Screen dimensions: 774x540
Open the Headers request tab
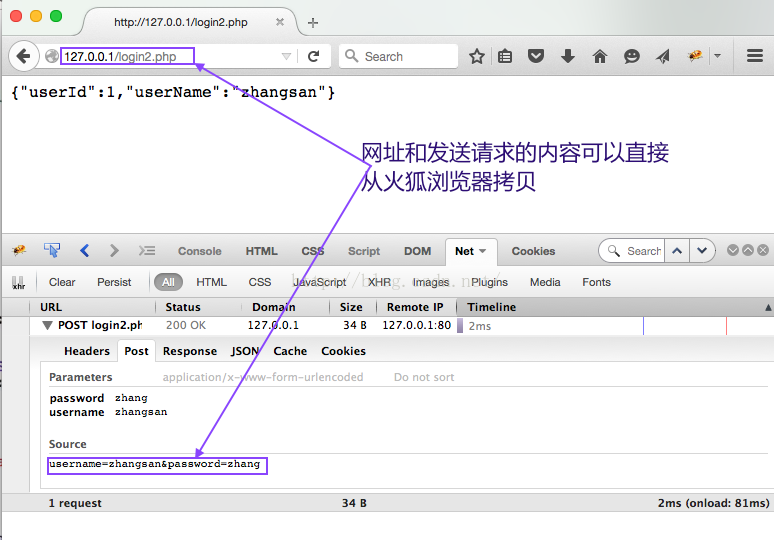tap(87, 351)
